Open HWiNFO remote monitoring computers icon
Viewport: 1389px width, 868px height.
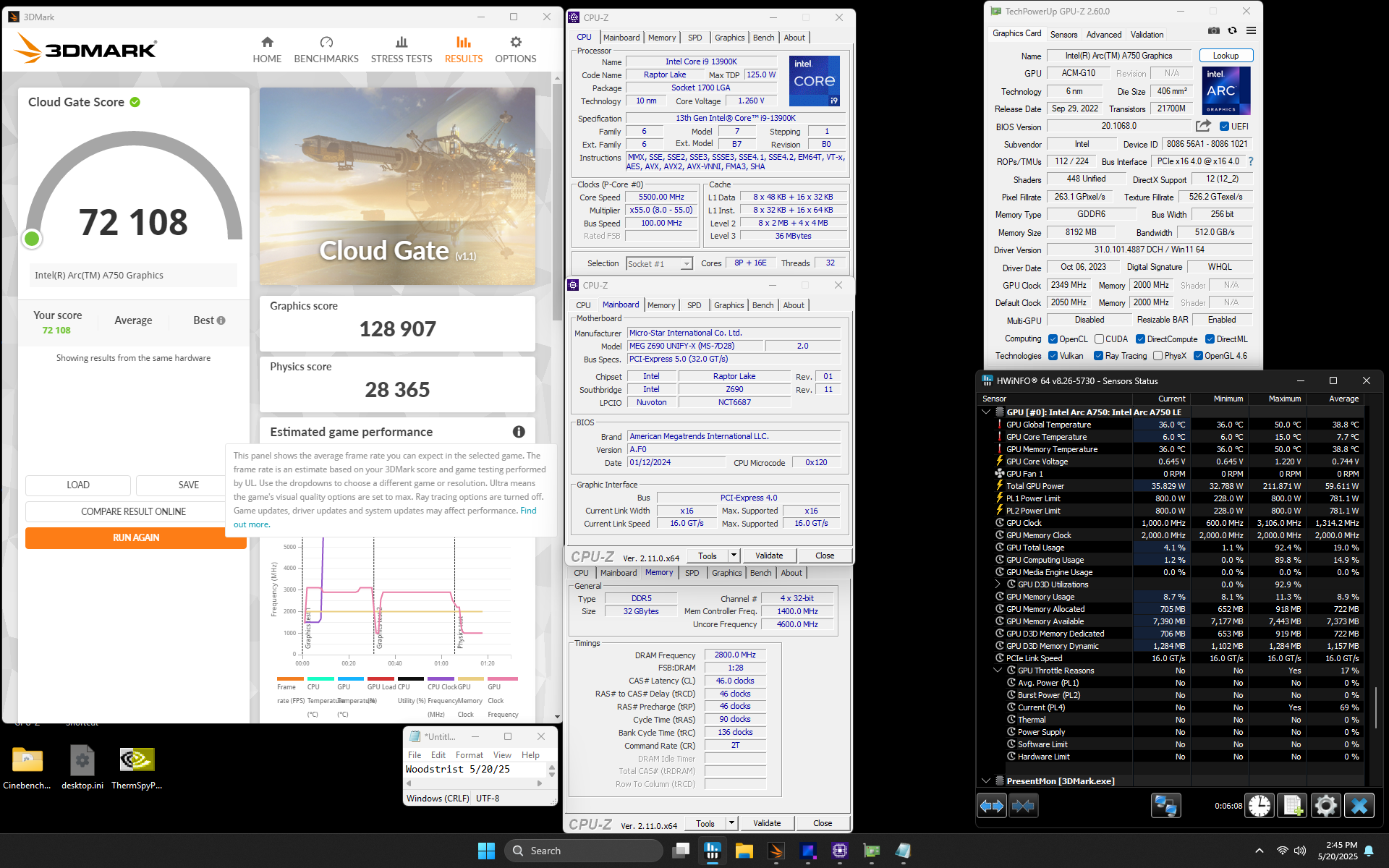pyautogui.click(x=1165, y=806)
